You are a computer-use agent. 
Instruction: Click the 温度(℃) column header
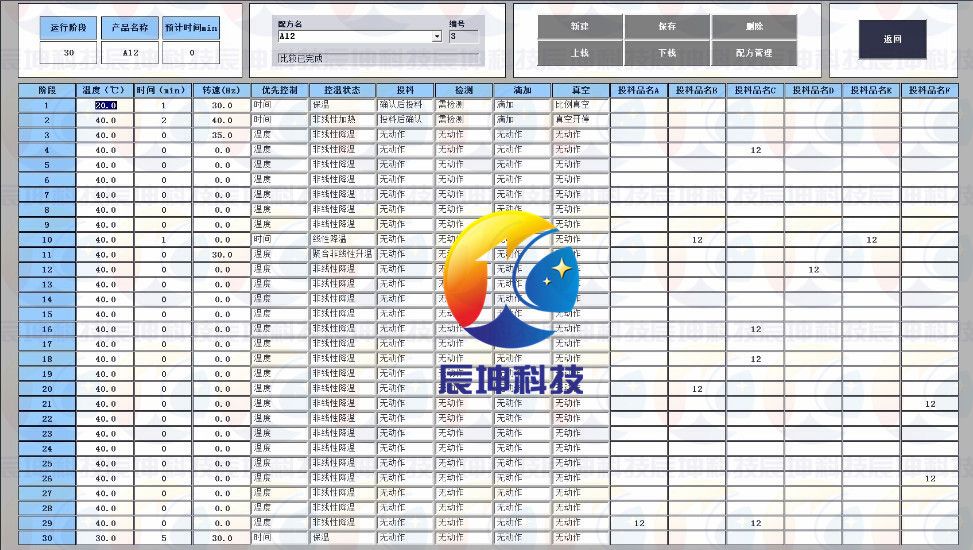105,91
